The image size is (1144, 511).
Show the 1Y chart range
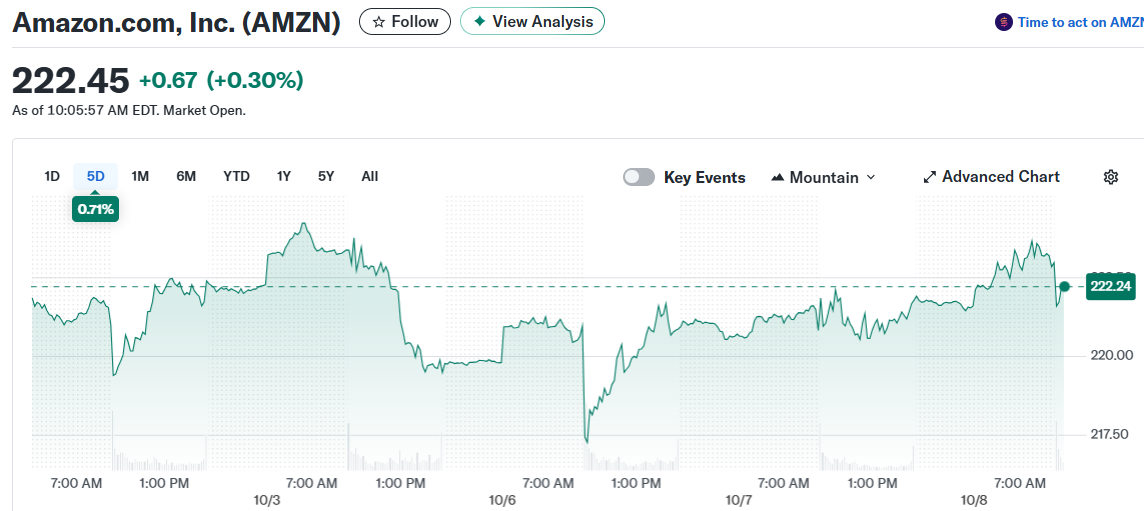tap(284, 177)
